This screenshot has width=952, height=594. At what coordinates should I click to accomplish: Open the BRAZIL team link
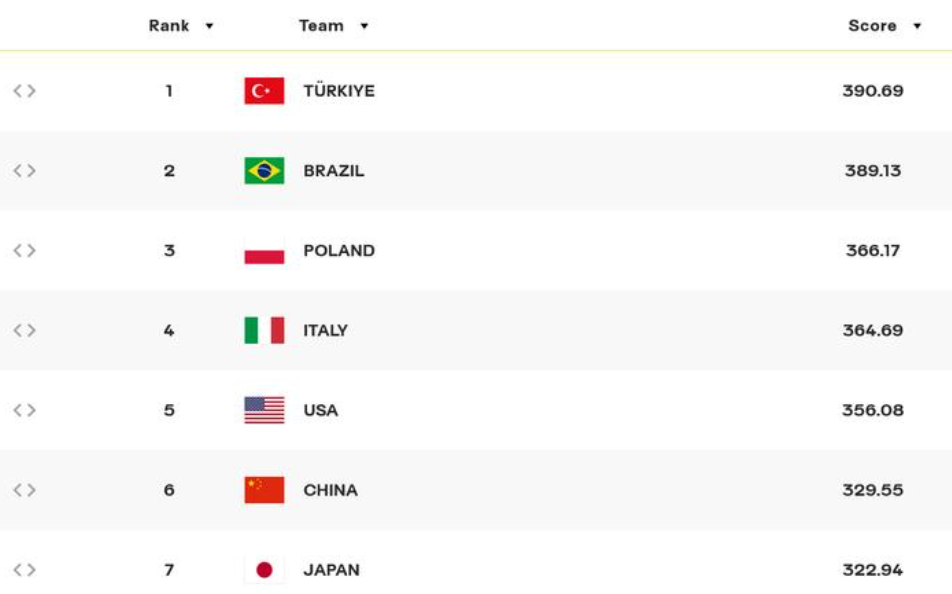[x=334, y=171]
